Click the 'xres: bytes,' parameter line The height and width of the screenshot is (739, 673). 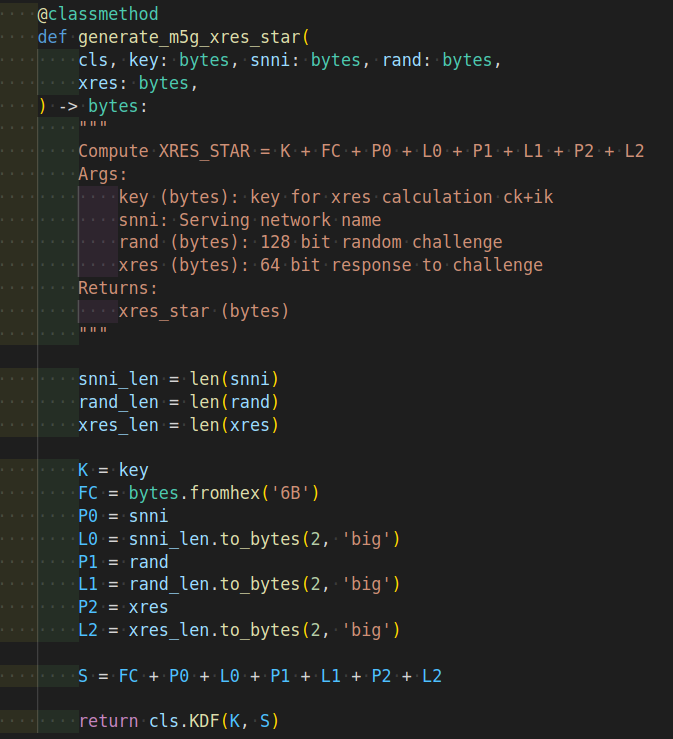[x=138, y=83]
